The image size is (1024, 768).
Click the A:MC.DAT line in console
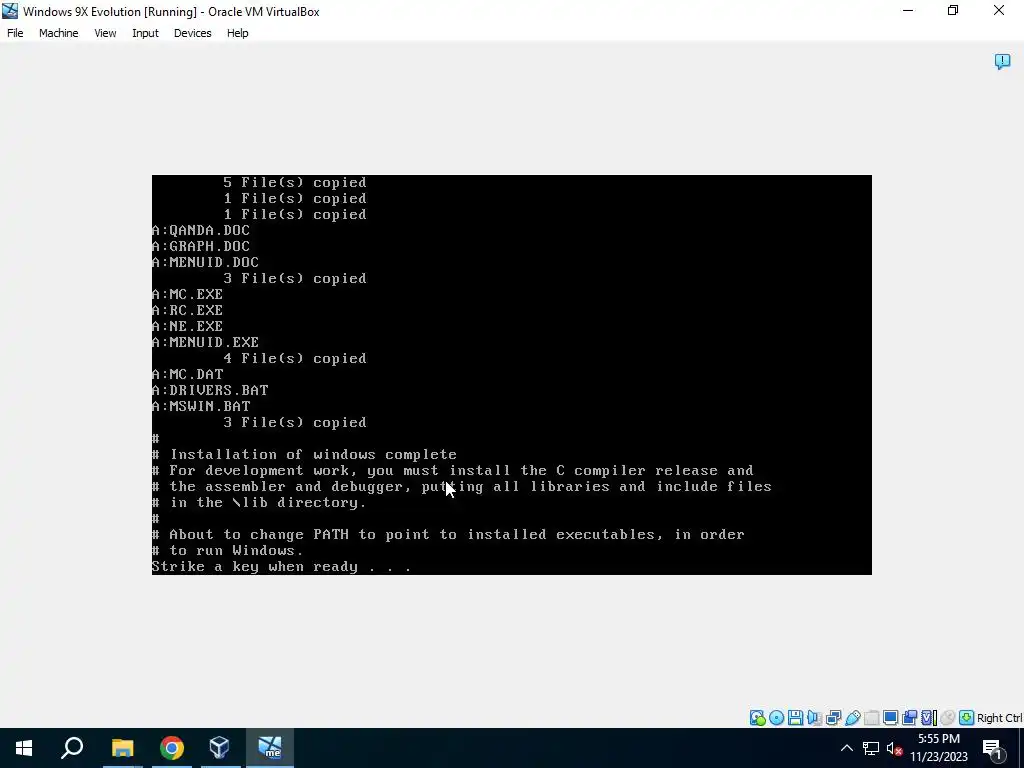point(187,374)
